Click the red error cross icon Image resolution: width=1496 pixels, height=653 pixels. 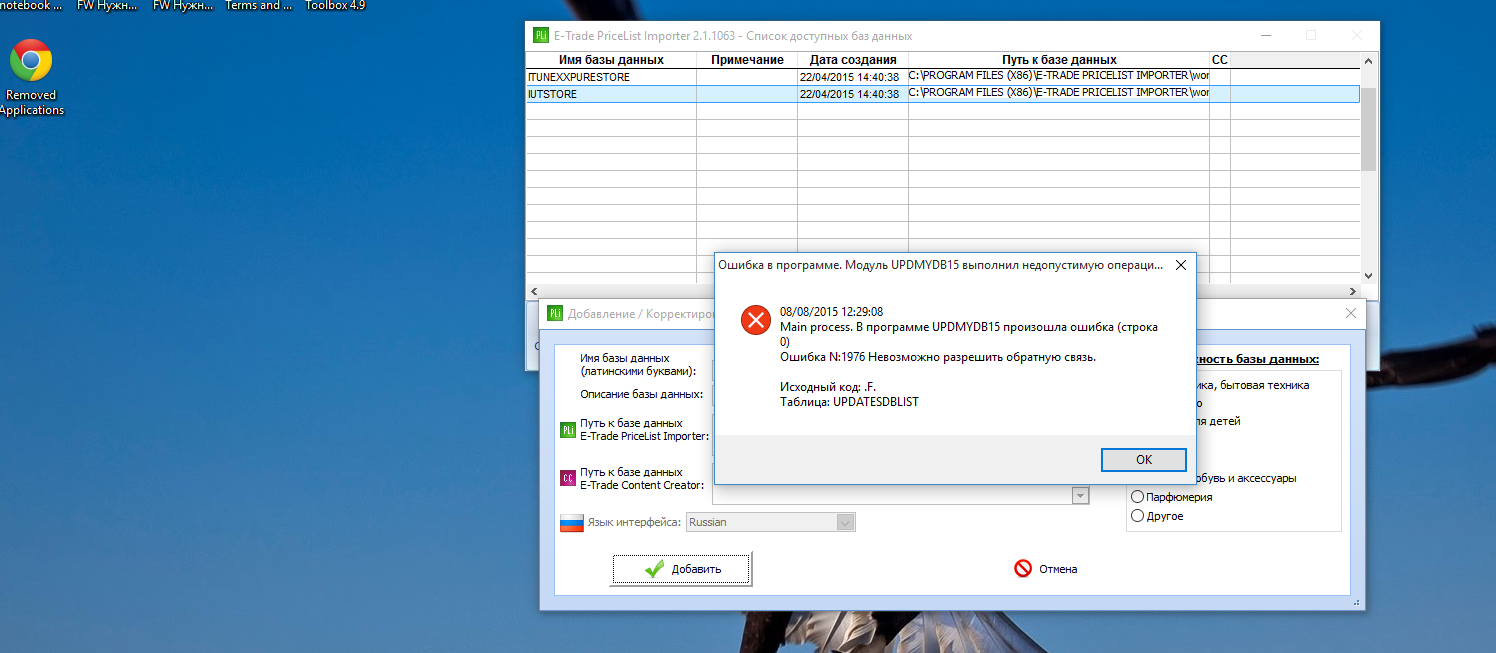coord(754,320)
